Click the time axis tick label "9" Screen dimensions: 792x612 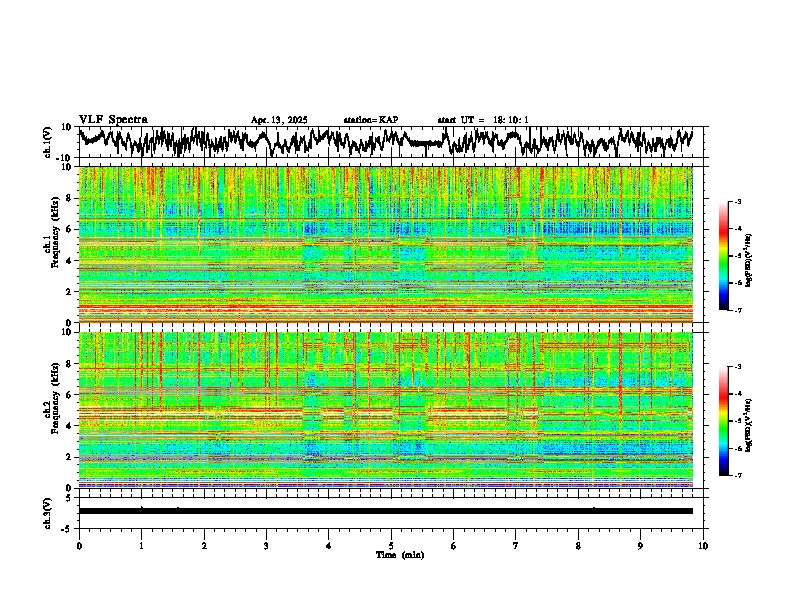(x=640, y=546)
